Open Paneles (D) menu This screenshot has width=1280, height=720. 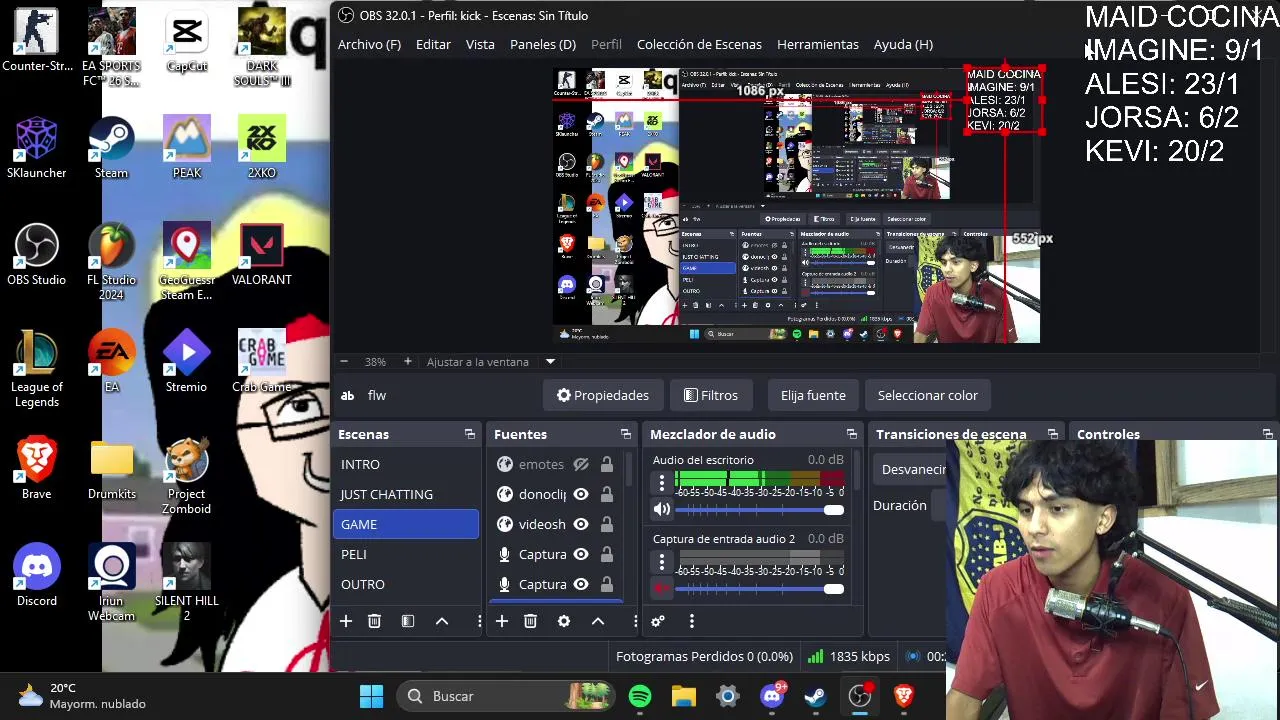pos(543,44)
